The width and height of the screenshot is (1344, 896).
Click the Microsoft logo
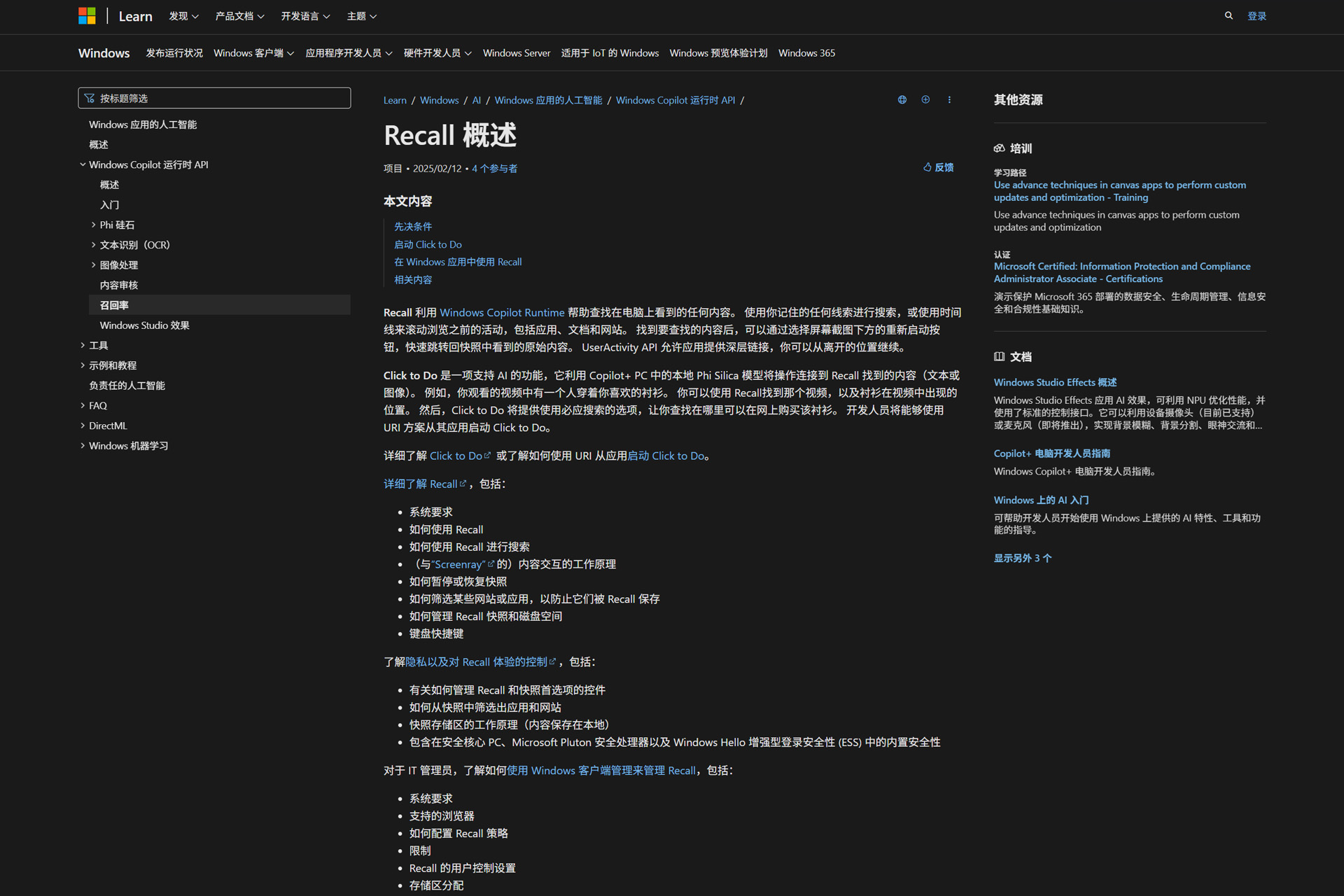coord(87,16)
